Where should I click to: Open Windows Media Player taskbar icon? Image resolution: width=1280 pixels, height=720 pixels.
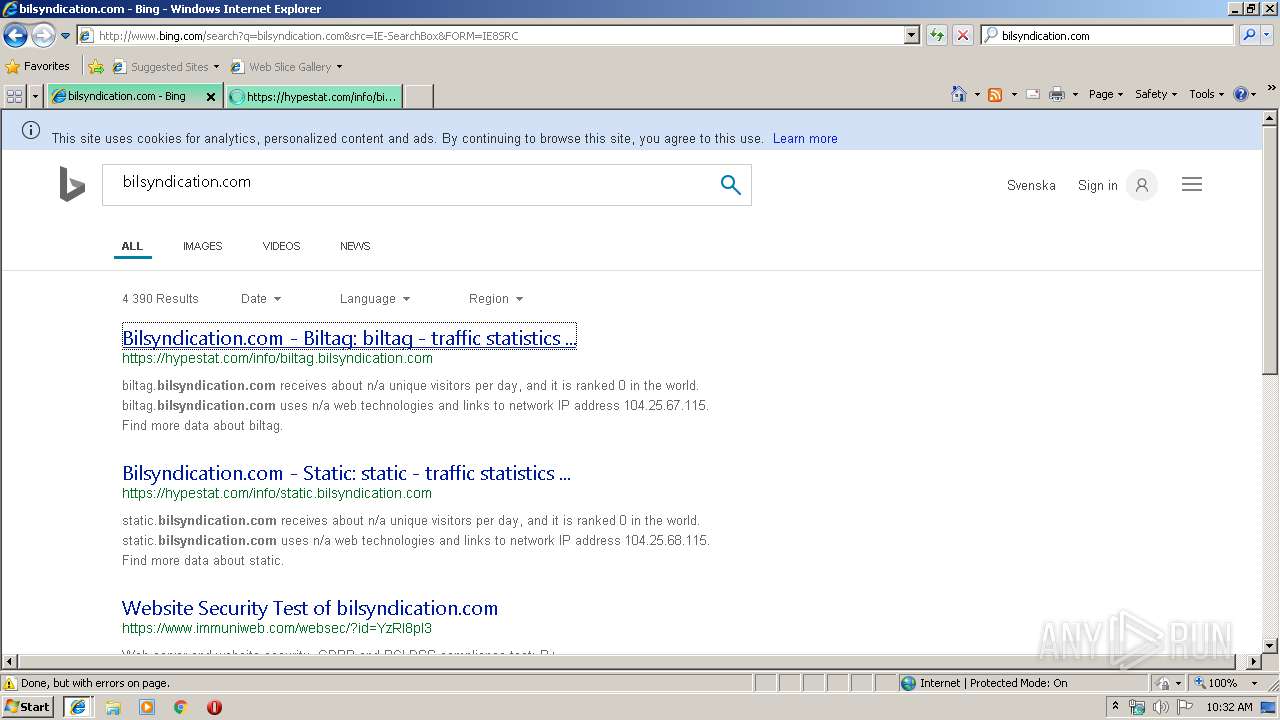[x=147, y=707]
